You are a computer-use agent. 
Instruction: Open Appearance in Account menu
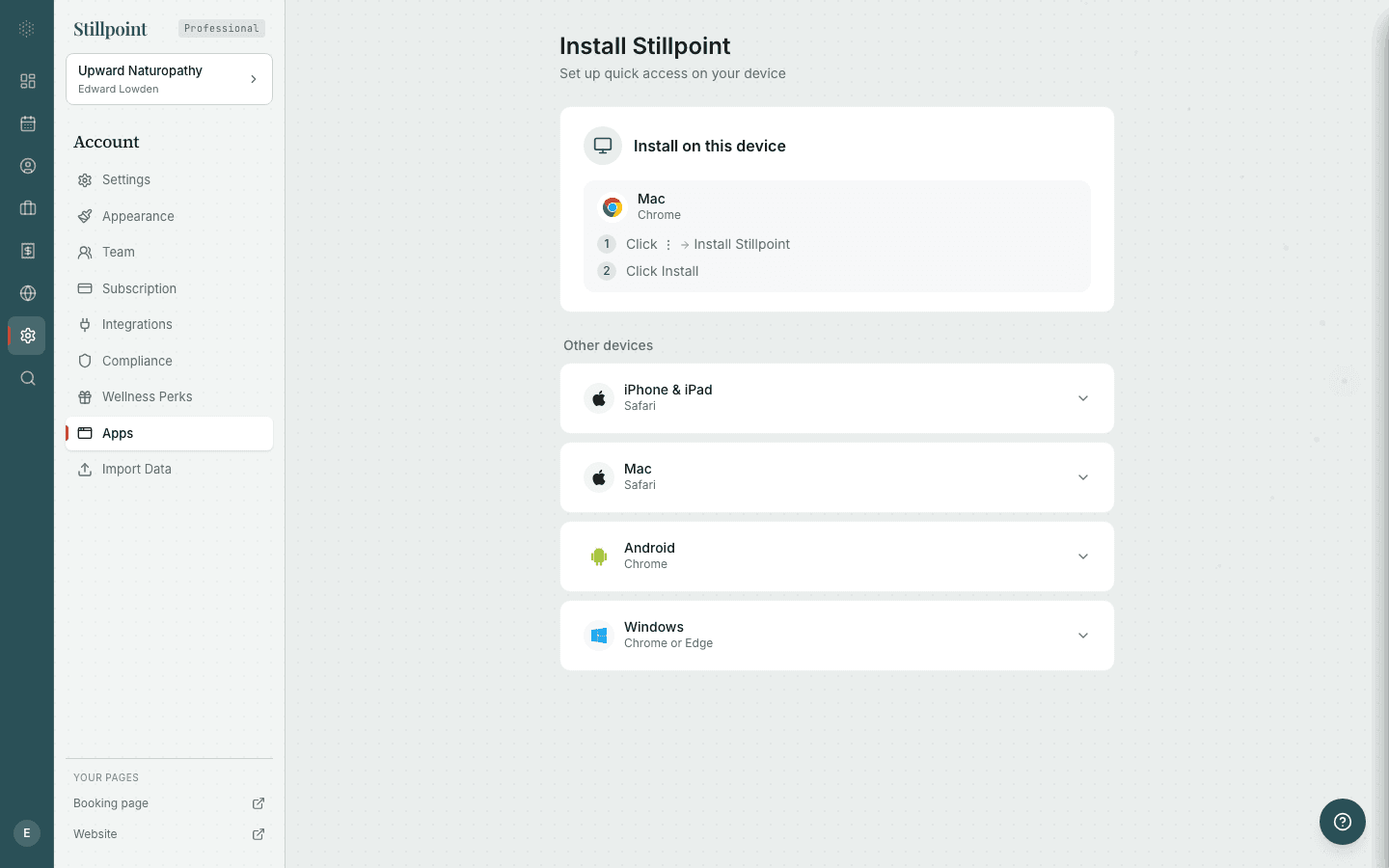pyautogui.click(x=169, y=216)
